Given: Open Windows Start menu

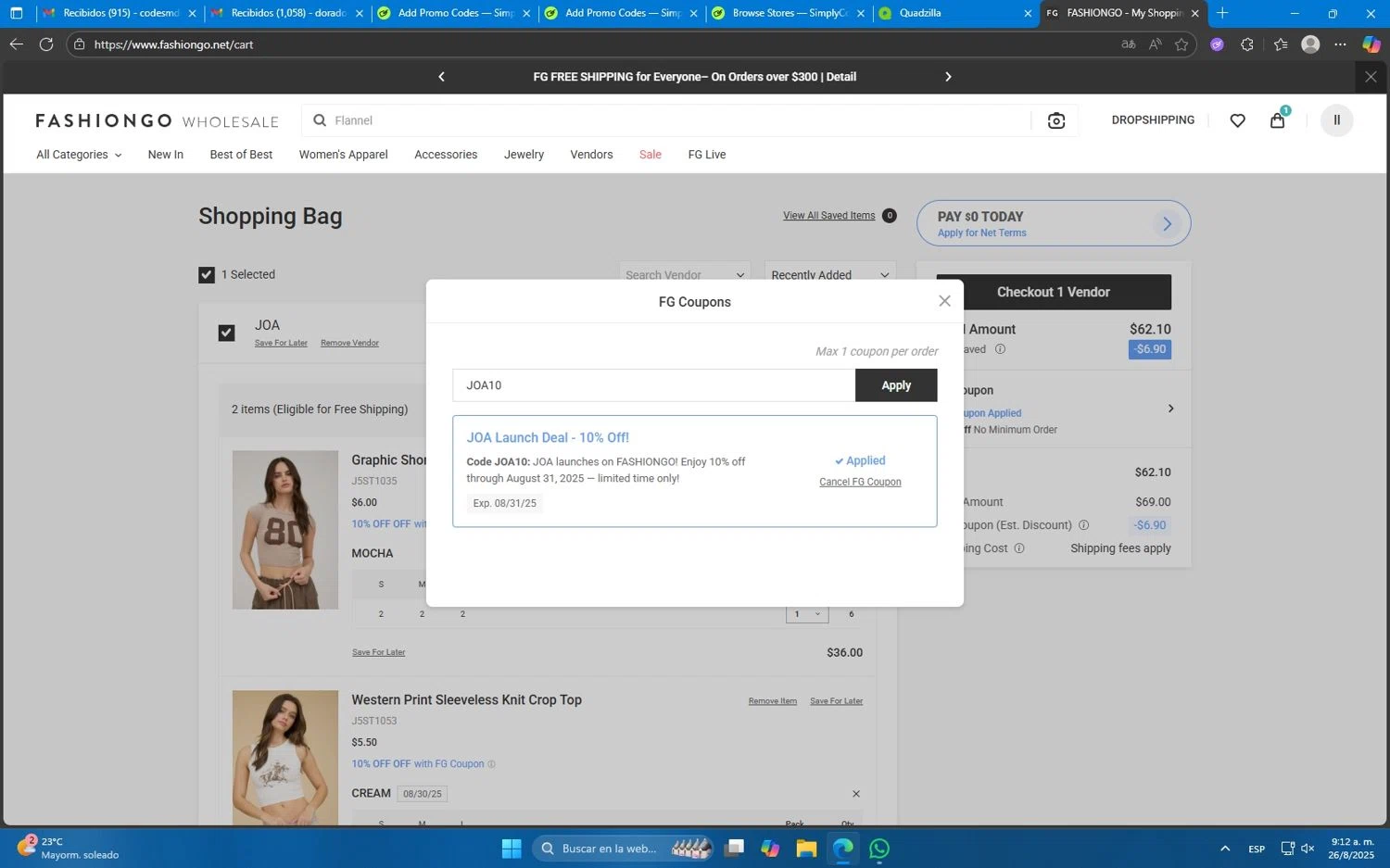Looking at the screenshot, I should click(x=512, y=849).
